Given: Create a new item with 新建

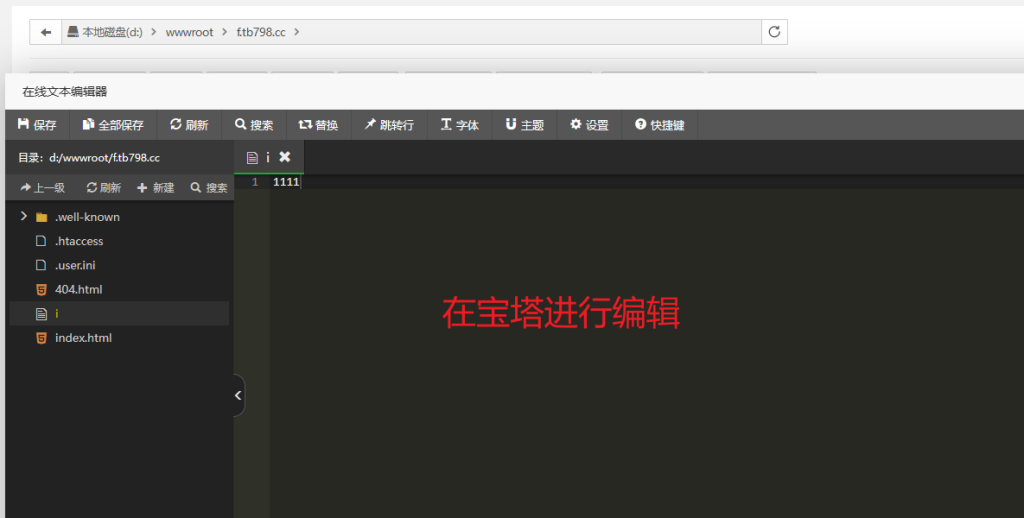Looking at the screenshot, I should tap(155, 187).
